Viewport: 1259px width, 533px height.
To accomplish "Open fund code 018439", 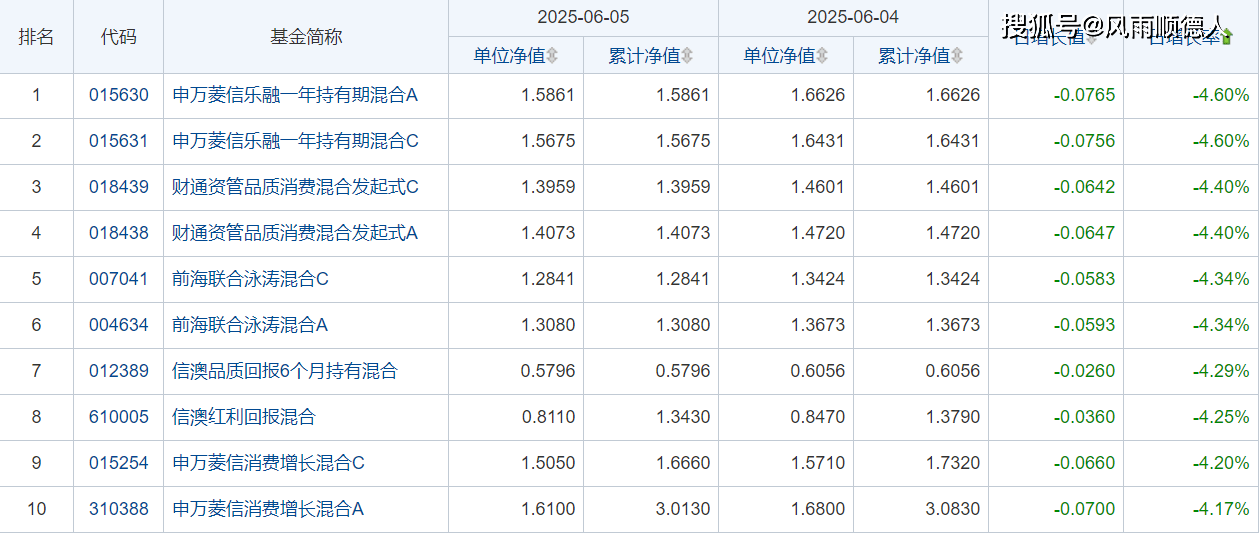I will coord(118,187).
